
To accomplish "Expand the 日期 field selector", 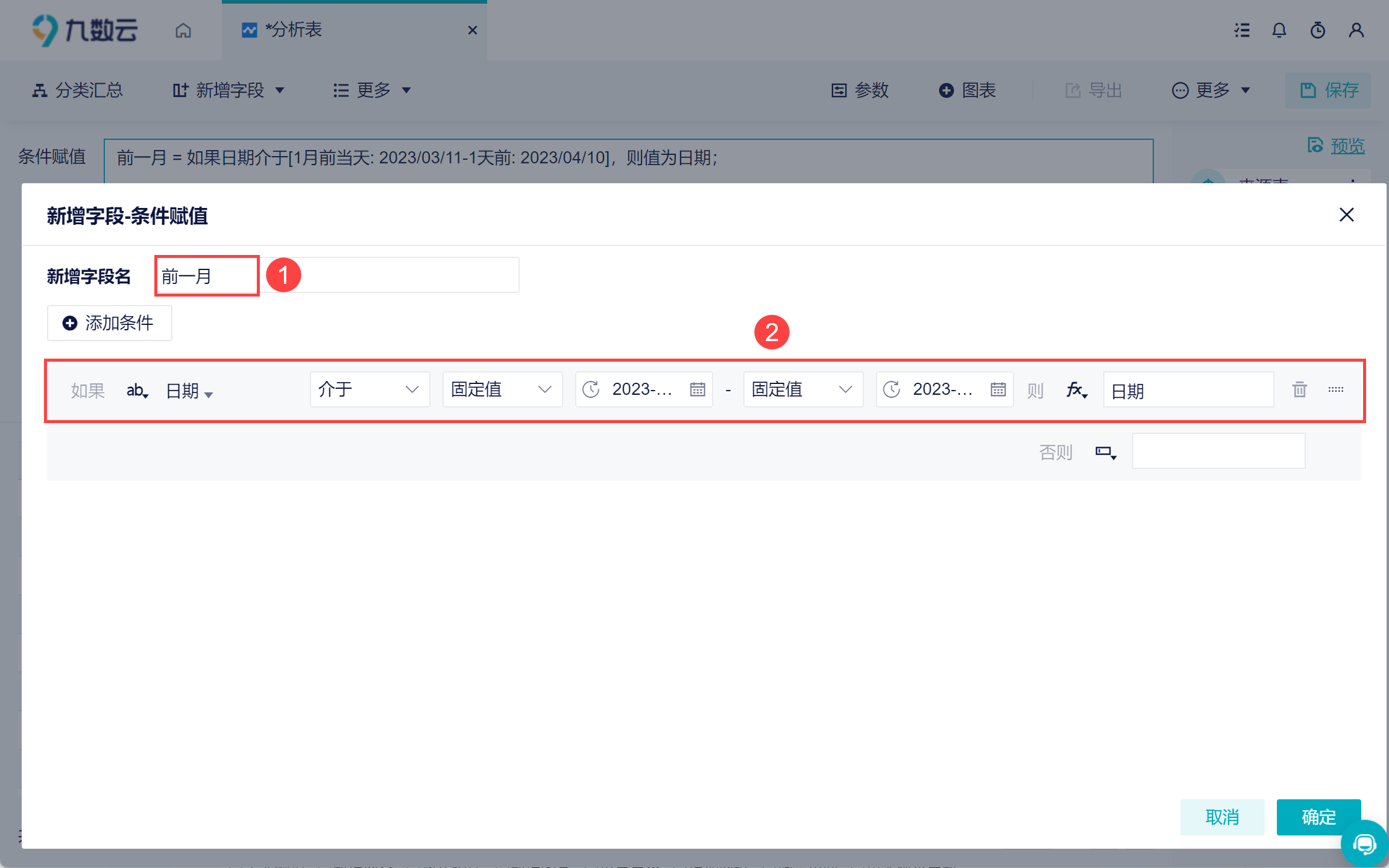I will (189, 391).
